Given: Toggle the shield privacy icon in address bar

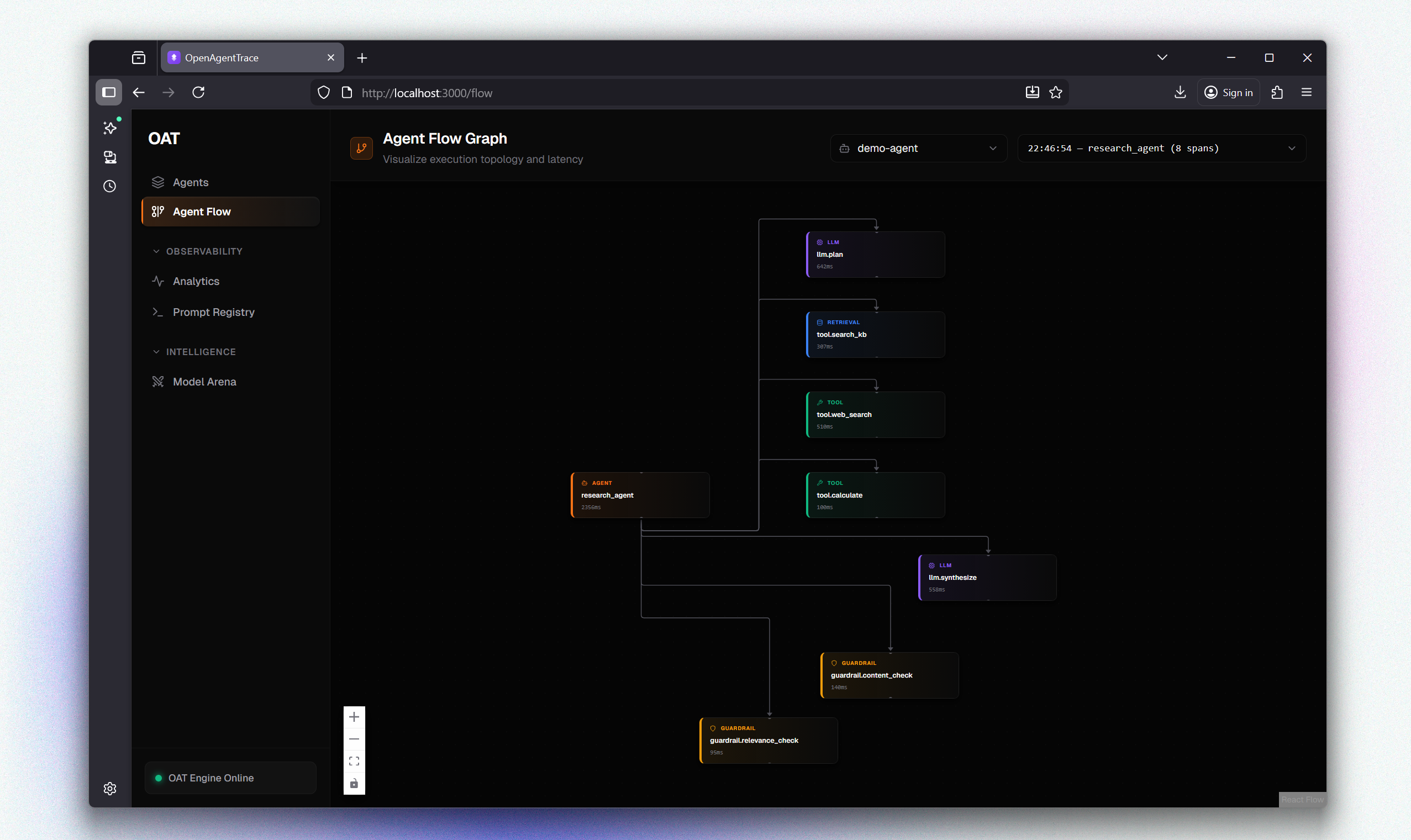Looking at the screenshot, I should pyautogui.click(x=323, y=92).
